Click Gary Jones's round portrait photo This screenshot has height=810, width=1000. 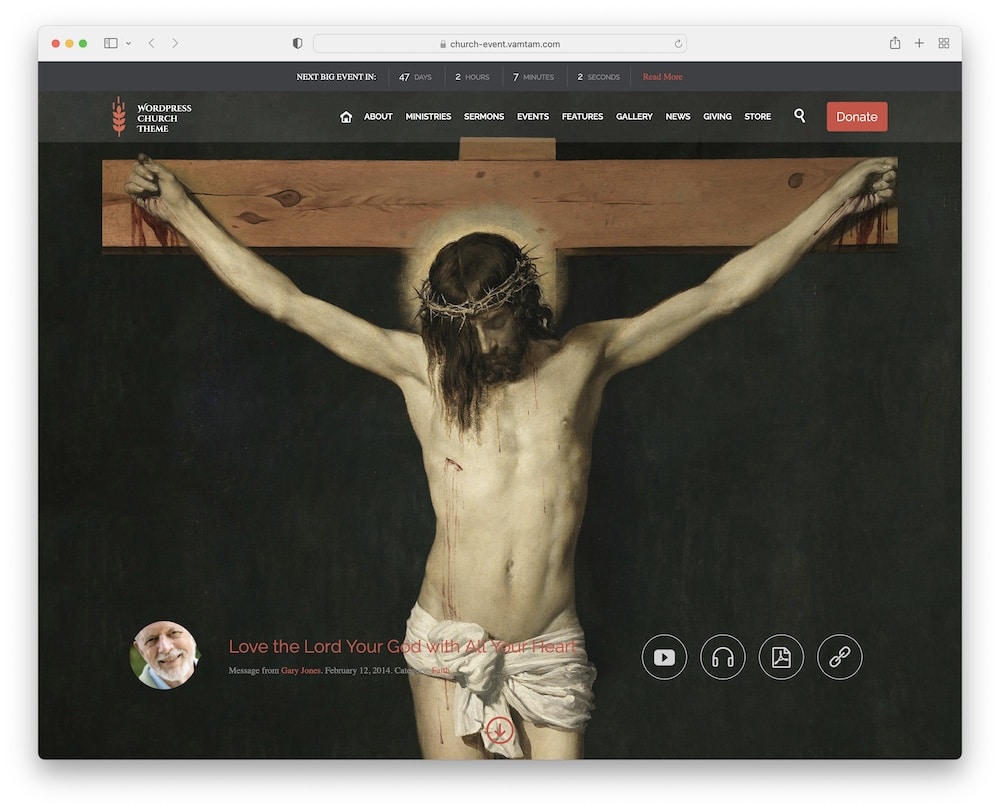(x=165, y=655)
